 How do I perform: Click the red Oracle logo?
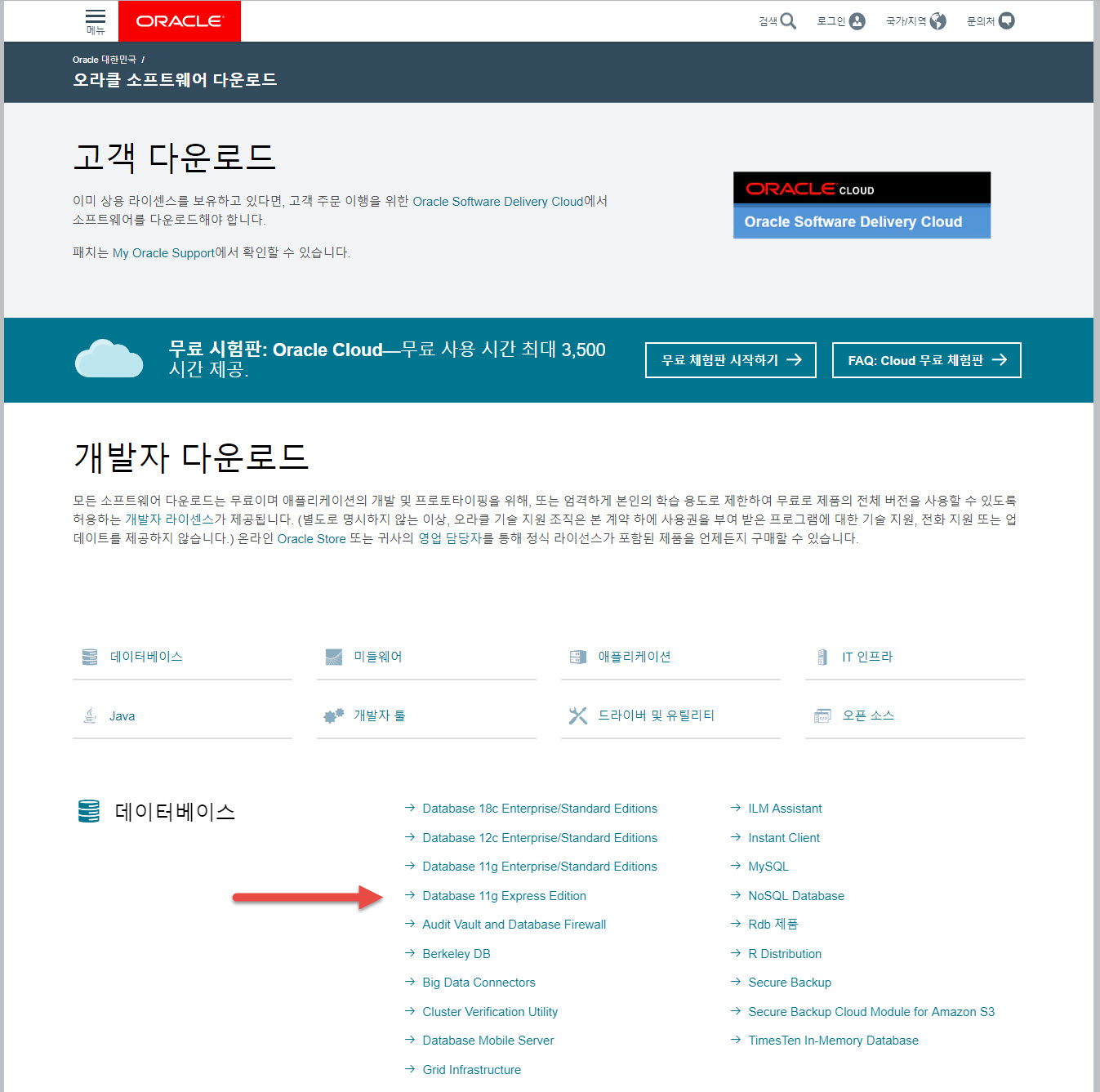(x=180, y=21)
